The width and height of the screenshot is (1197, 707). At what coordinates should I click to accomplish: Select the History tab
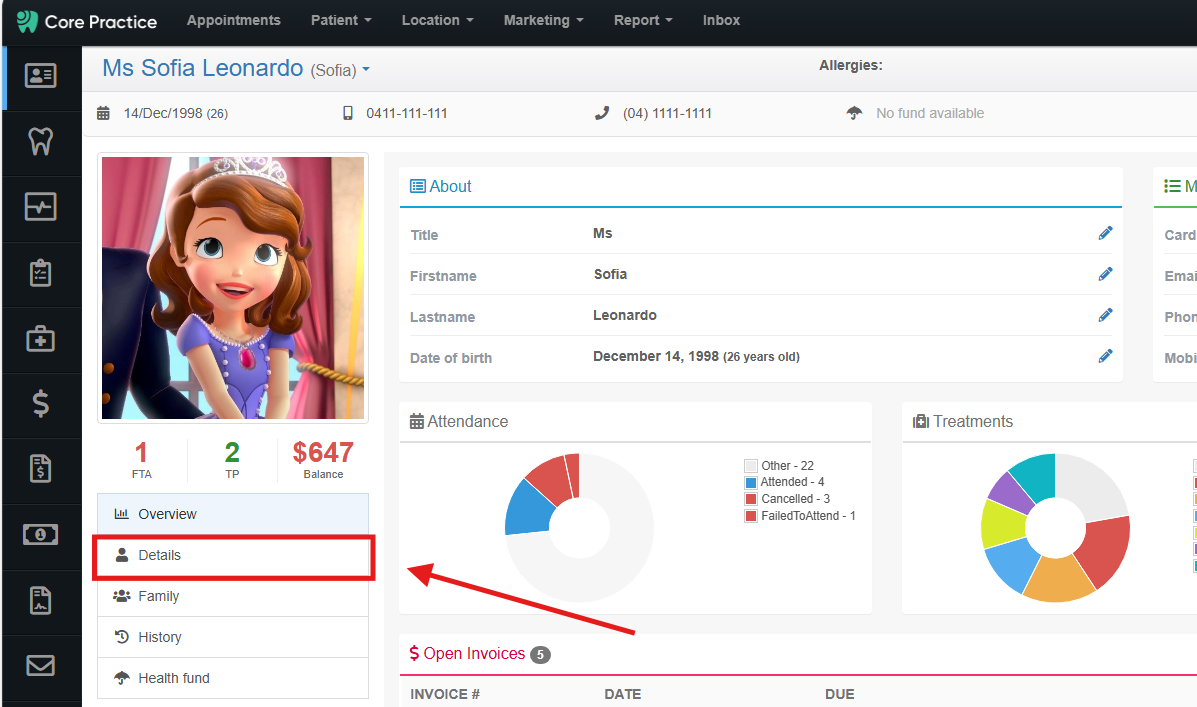(233, 638)
